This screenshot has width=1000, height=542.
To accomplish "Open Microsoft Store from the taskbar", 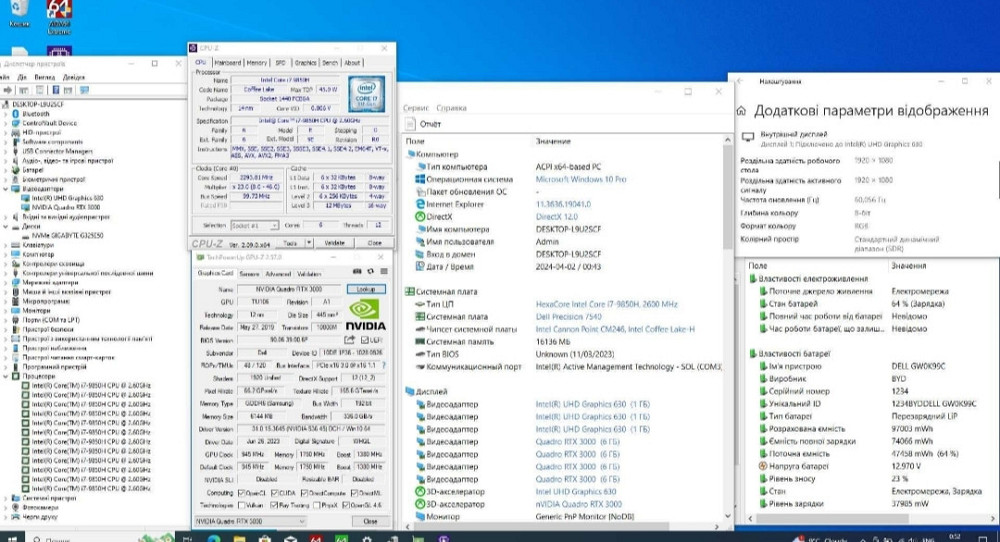I will point(265,538).
